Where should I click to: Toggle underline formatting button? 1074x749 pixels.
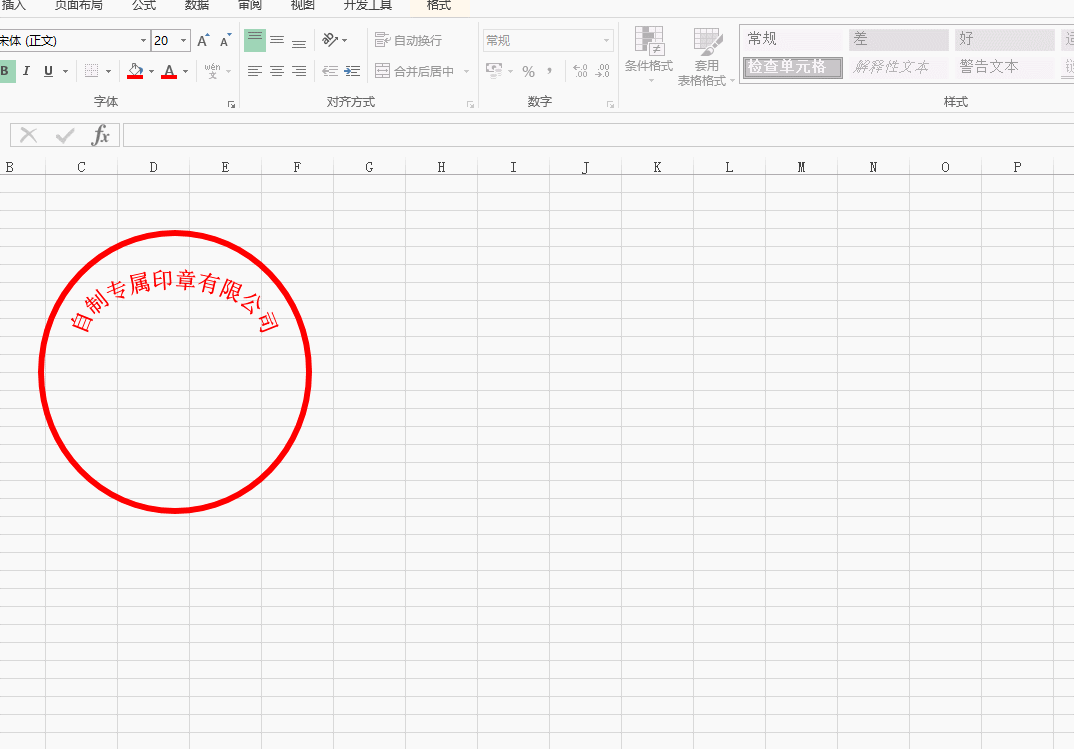(47, 71)
